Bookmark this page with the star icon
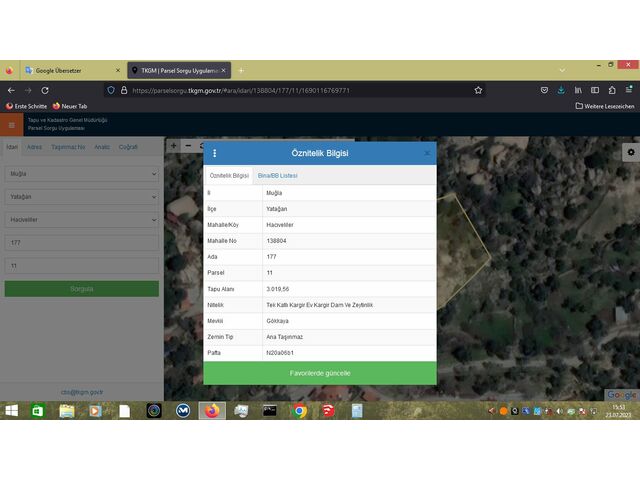The image size is (640, 480). (478, 90)
